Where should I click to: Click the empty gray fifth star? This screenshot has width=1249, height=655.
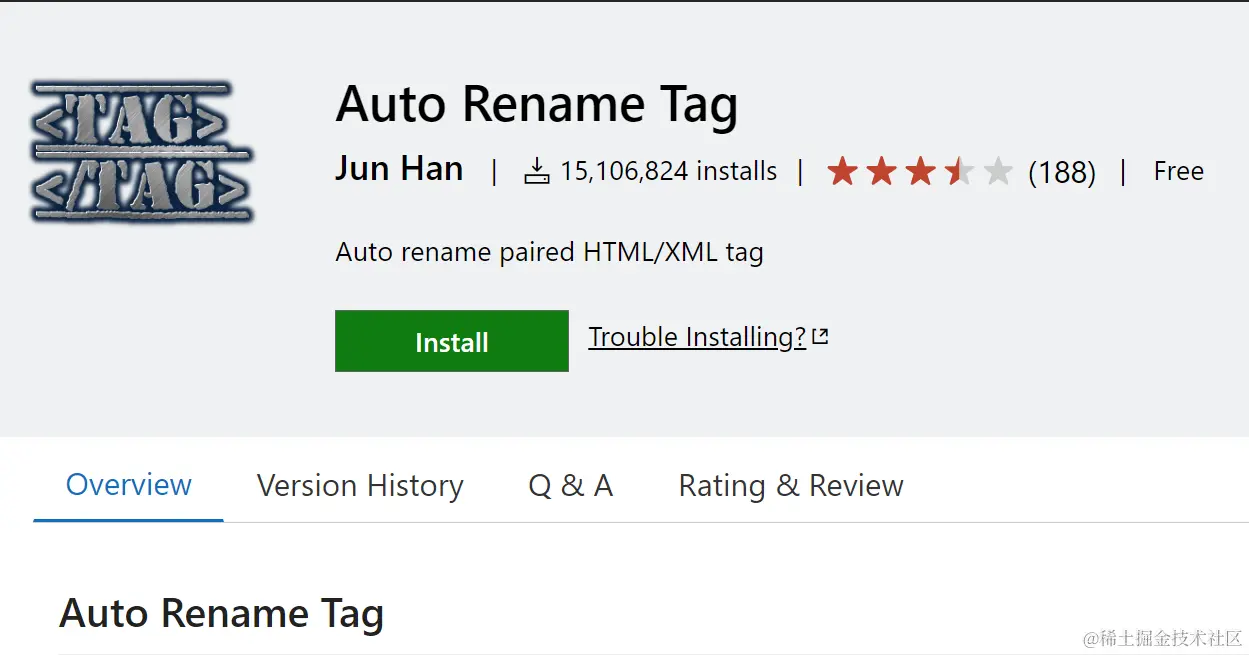997,172
